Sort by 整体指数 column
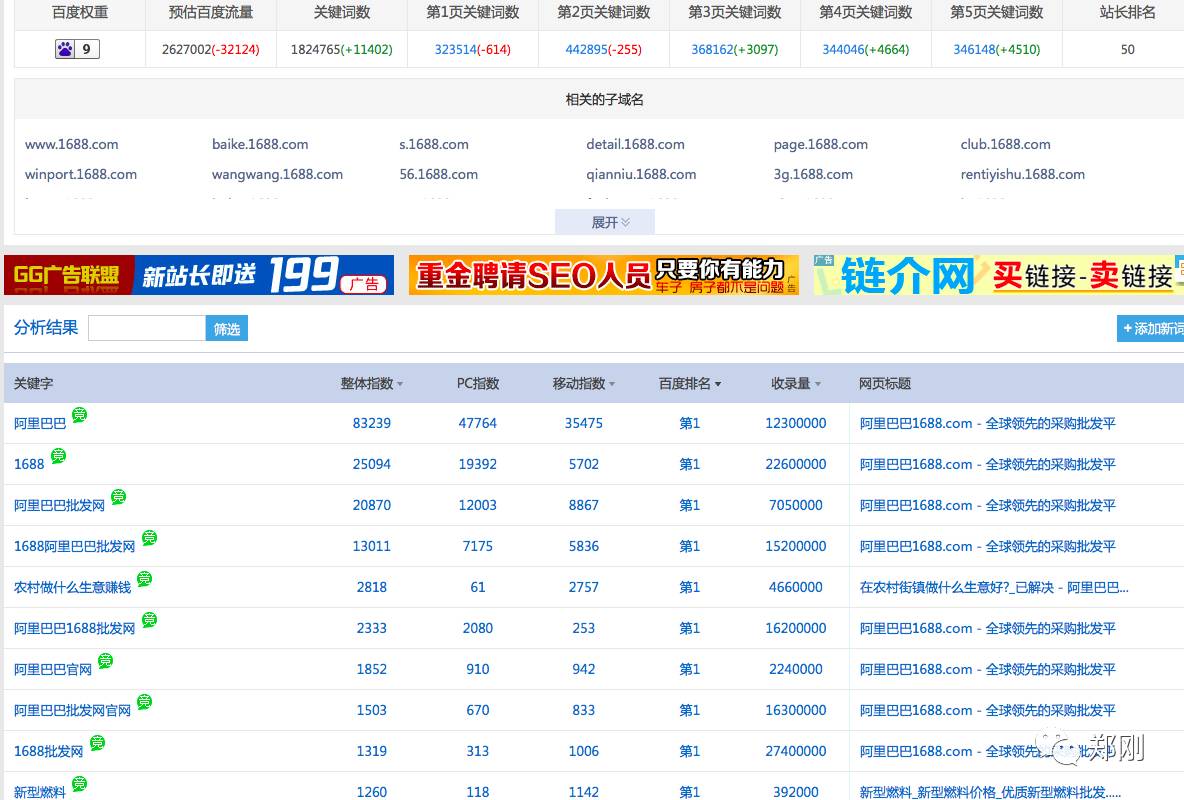Viewport: 1184px width, 800px height. coord(372,383)
